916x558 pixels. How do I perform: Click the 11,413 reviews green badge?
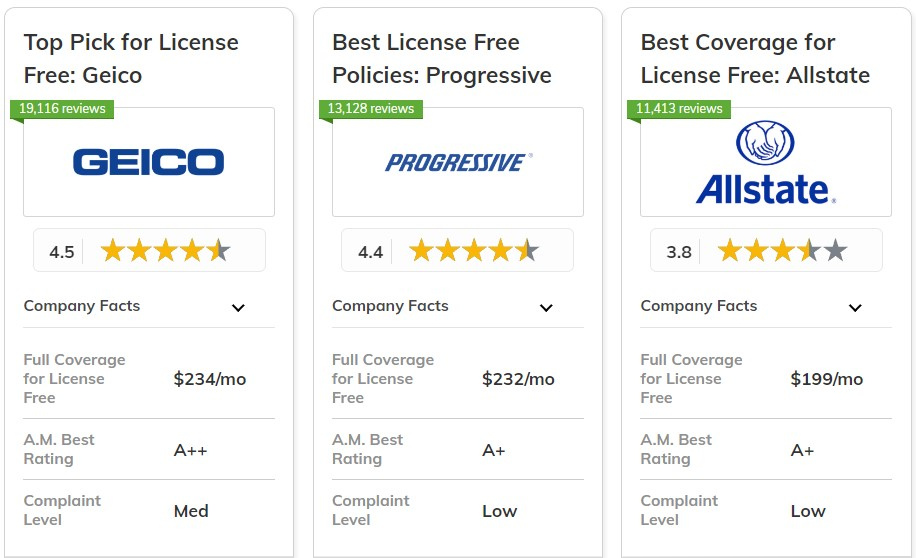[x=679, y=109]
